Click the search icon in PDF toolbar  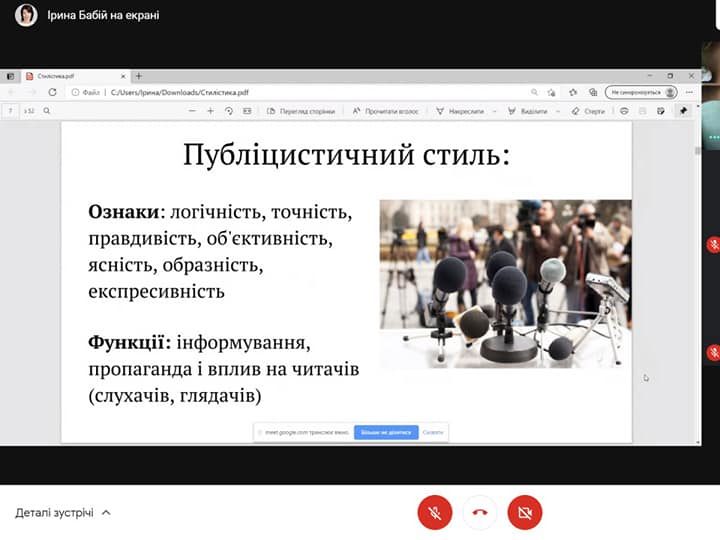click(47, 111)
